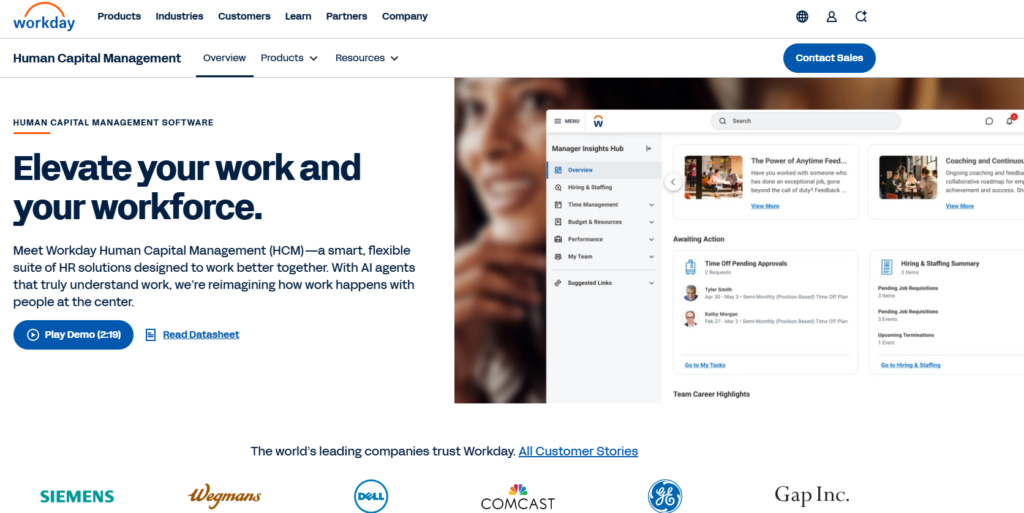Select the Overview tab

(224, 58)
